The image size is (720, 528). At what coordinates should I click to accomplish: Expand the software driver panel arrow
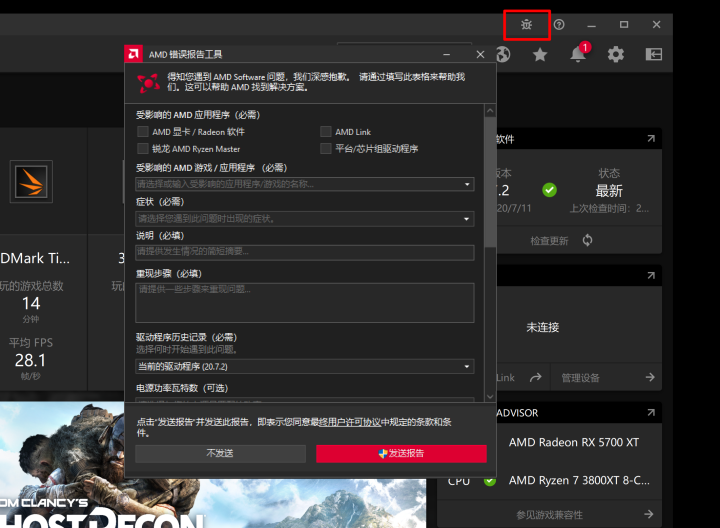pos(651,138)
